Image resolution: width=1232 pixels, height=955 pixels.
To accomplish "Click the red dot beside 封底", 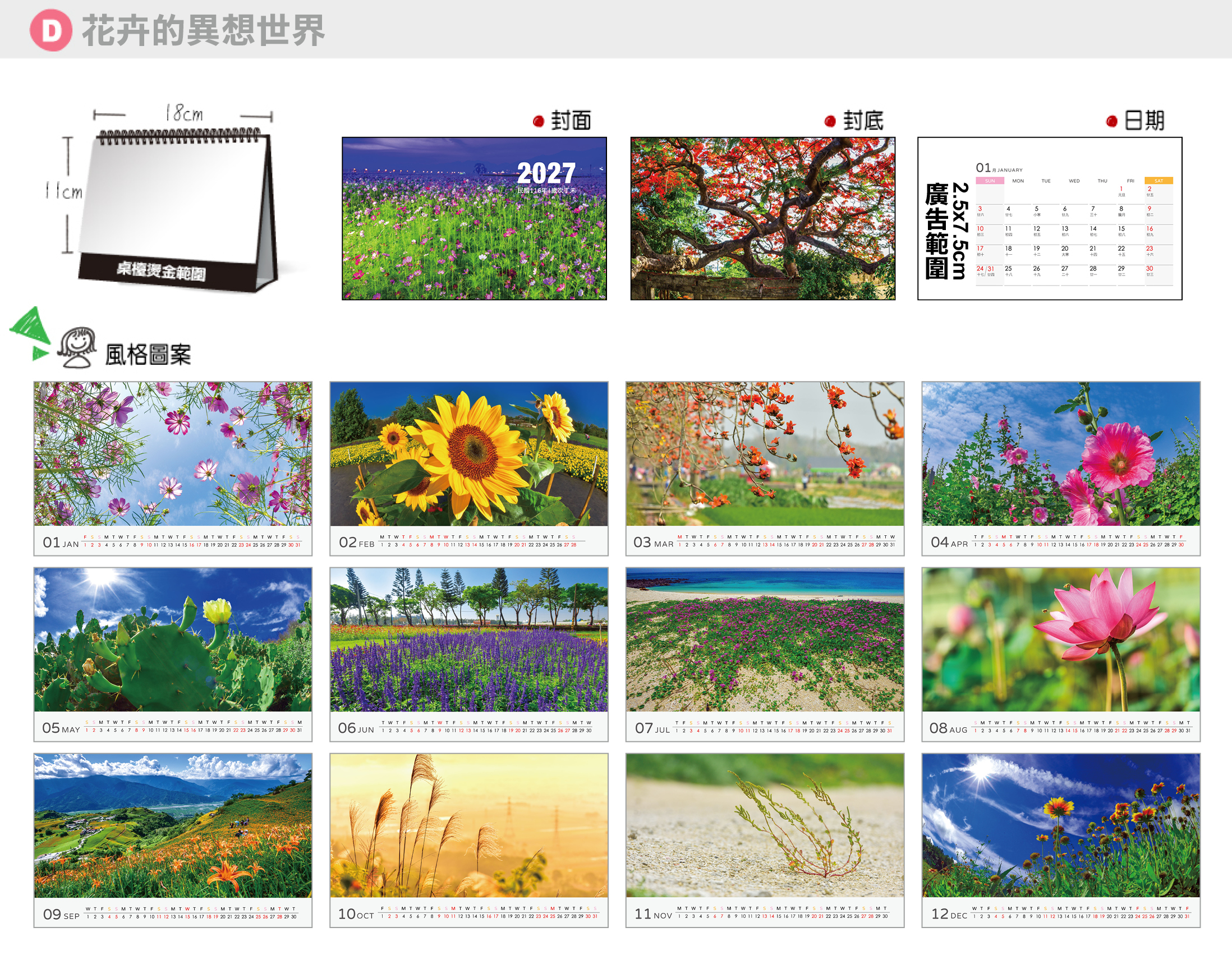I will click(x=830, y=121).
